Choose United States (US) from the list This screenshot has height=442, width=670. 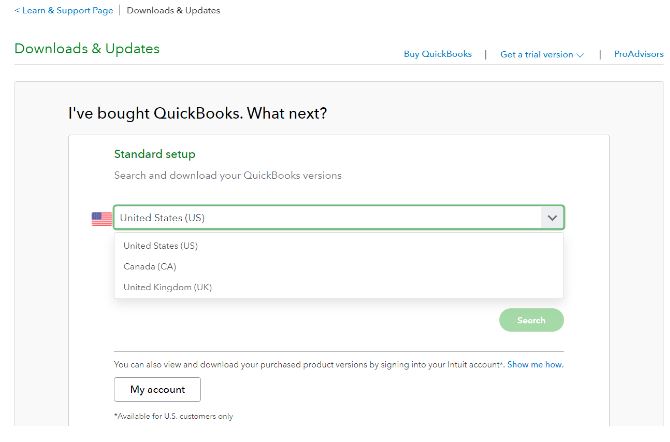[x=161, y=246]
